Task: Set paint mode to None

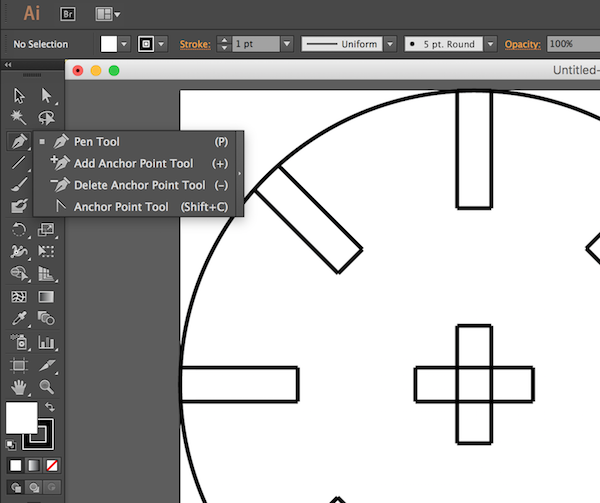Action: point(52,466)
